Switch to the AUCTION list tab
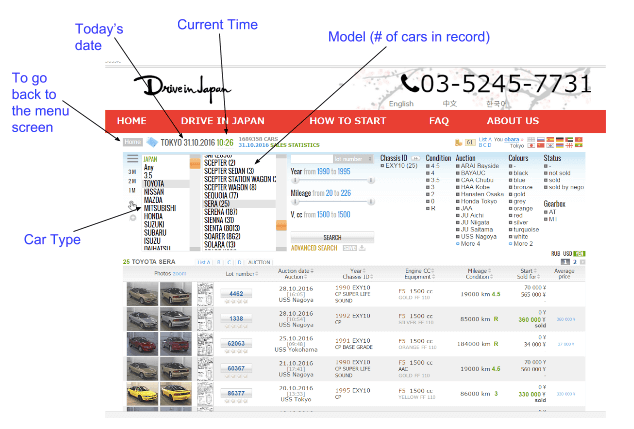 point(259,262)
